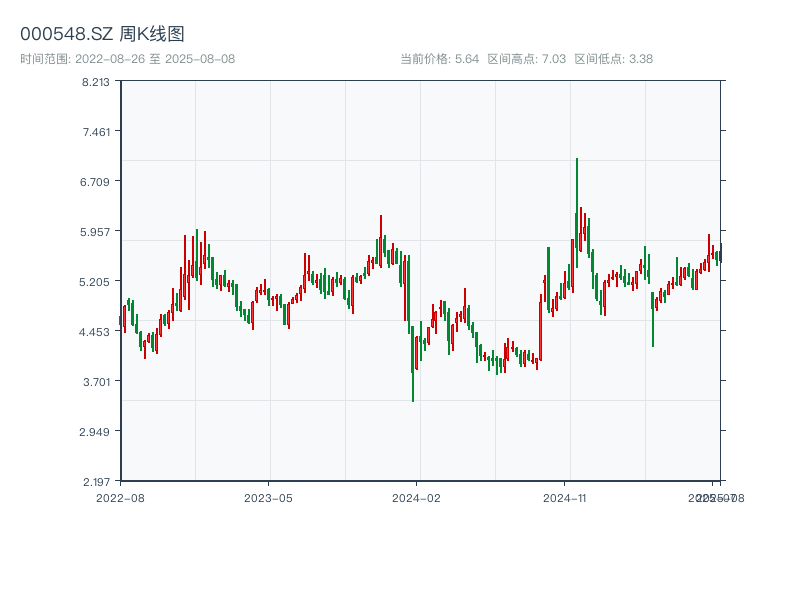Click the 当前价格 5.64 label

439,59
